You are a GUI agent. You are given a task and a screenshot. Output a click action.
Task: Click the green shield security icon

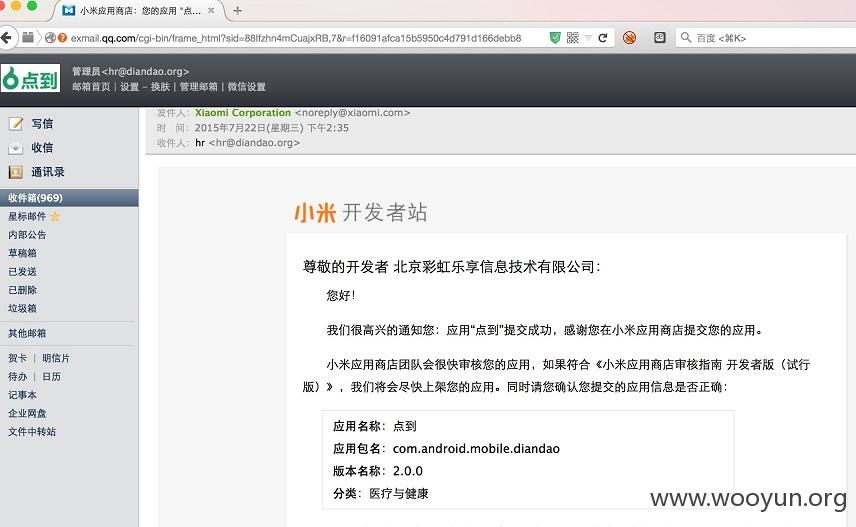click(x=555, y=38)
